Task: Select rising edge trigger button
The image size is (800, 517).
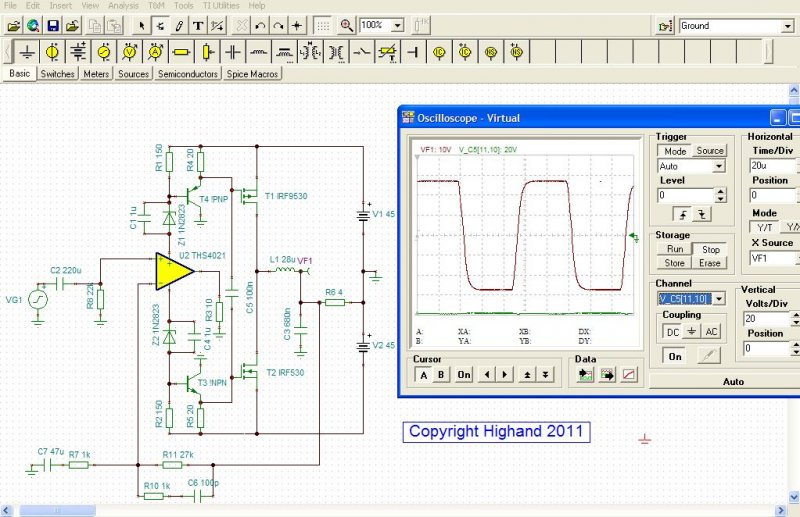Action: 683,215
